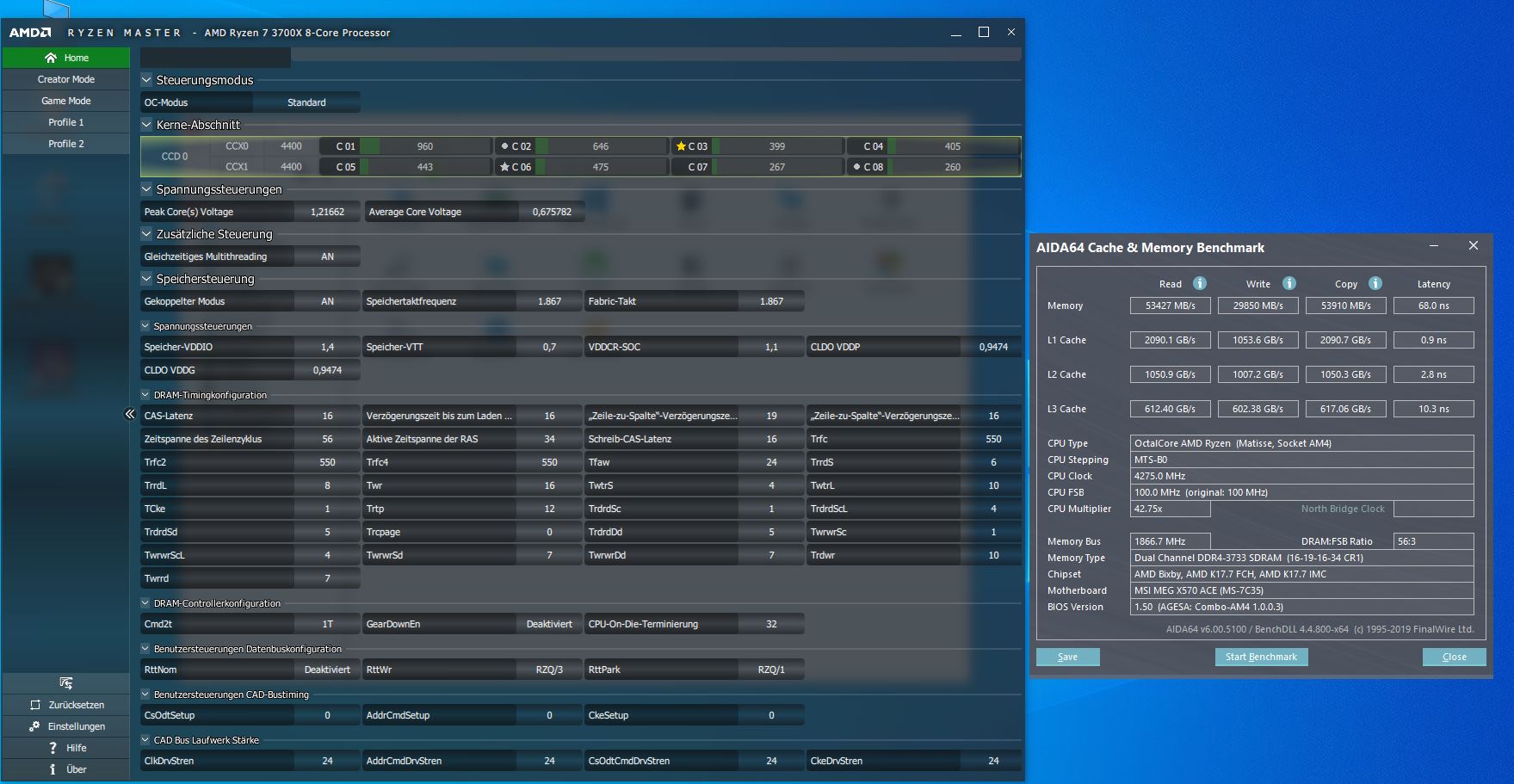
Task: Open Profile 2
Action: [x=66, y=144]
